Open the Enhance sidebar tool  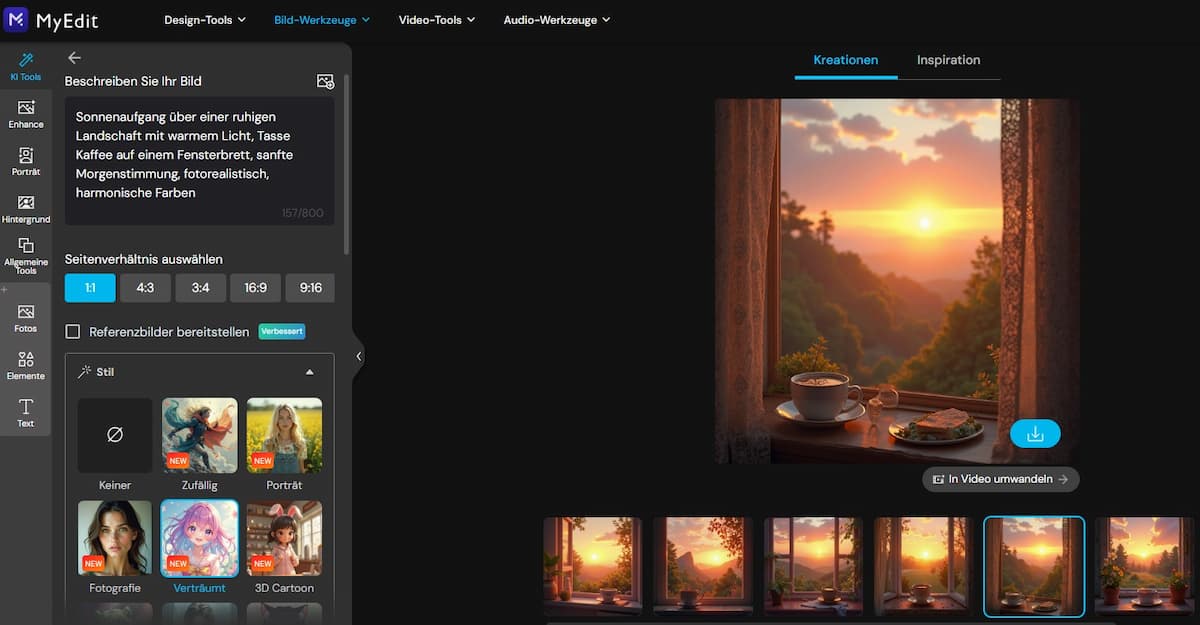point(26,114)
